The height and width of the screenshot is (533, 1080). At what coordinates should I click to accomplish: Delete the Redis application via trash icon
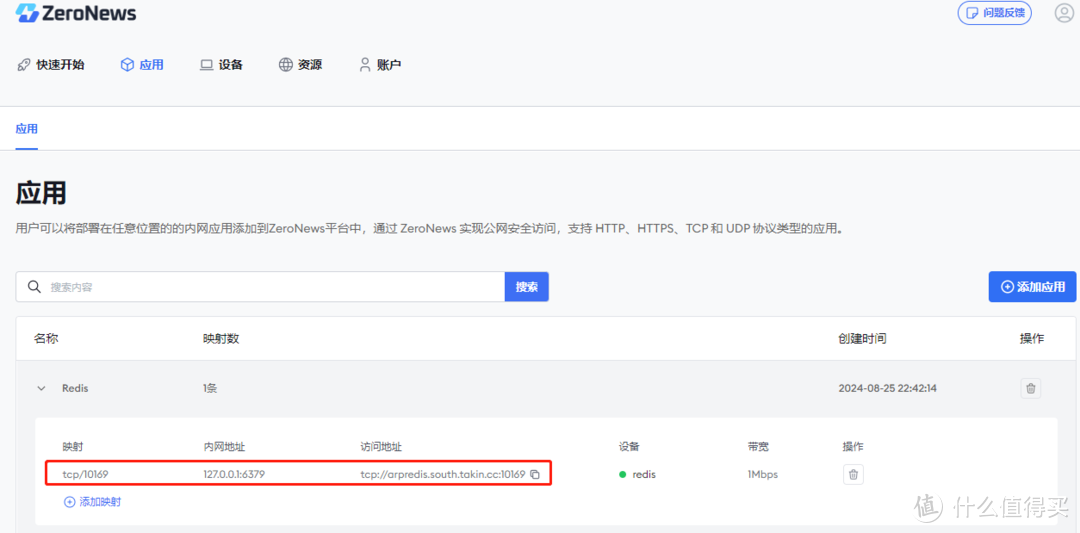click(x=1030, y=388)
